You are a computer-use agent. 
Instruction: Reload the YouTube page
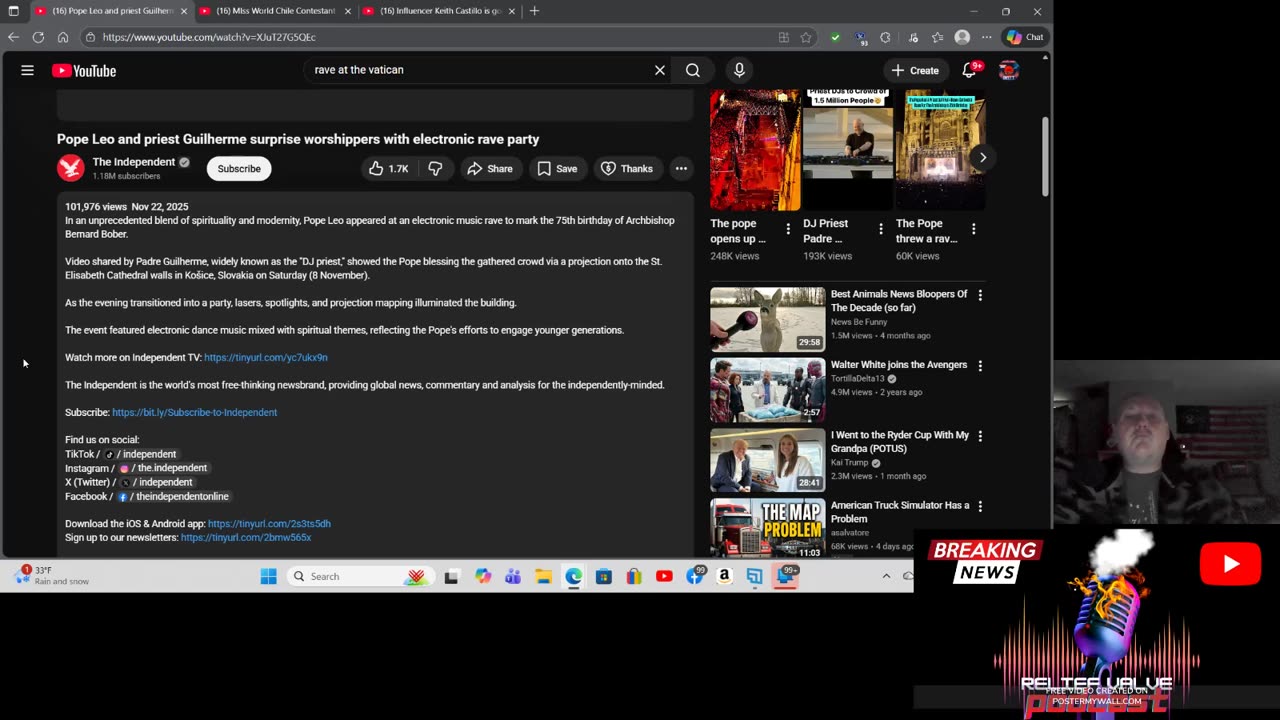click(x=38, y=37)
